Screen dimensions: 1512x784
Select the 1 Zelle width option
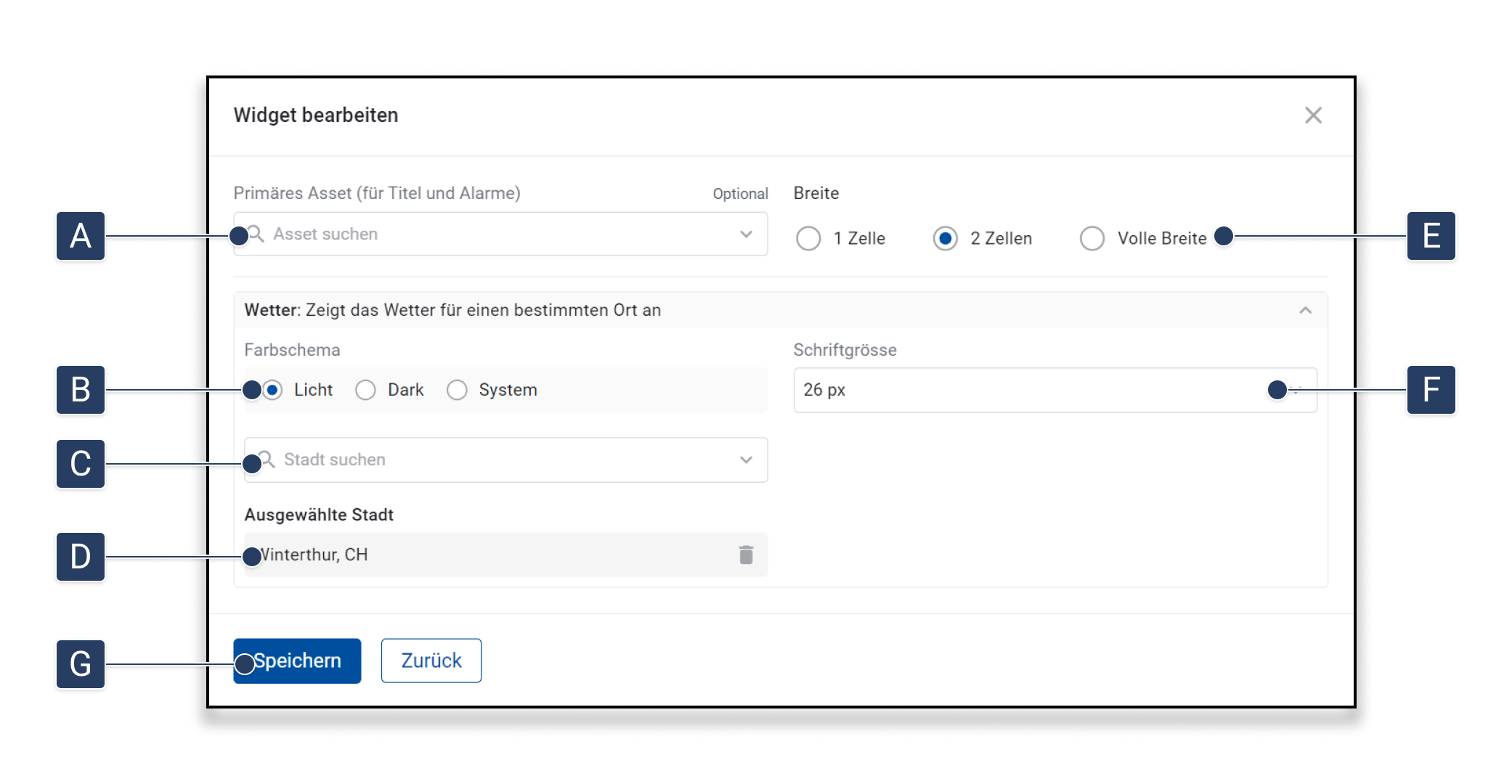pyautogui.click(x=808, y=238)
